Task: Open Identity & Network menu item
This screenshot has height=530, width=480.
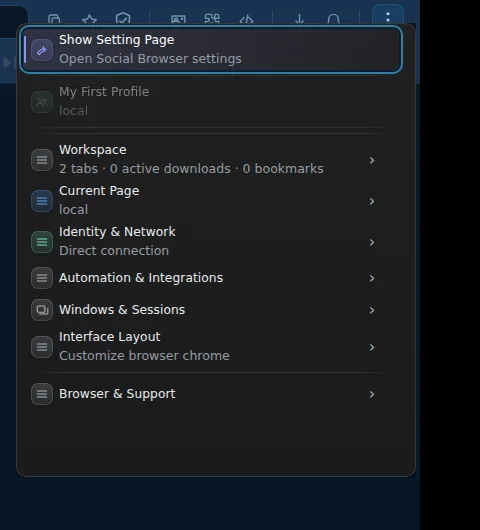Action: [x=211, y=242]
